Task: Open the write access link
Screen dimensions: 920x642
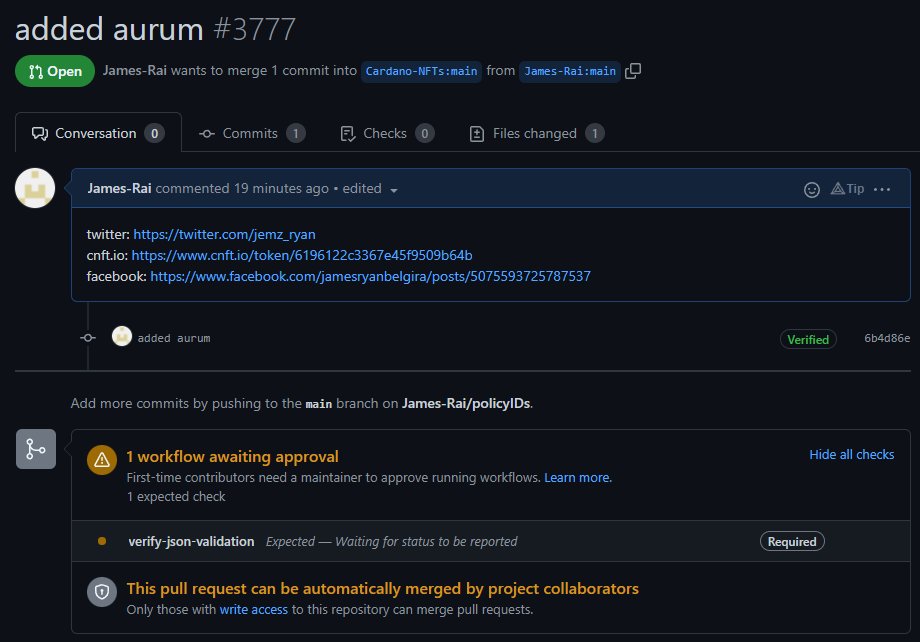Action: point(253,610)
